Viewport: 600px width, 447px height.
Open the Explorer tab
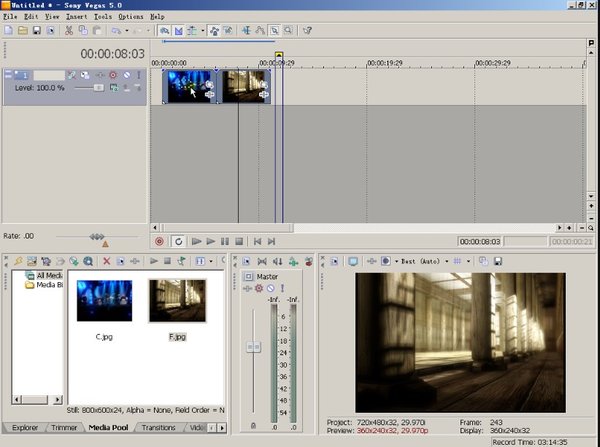[25, 427]
